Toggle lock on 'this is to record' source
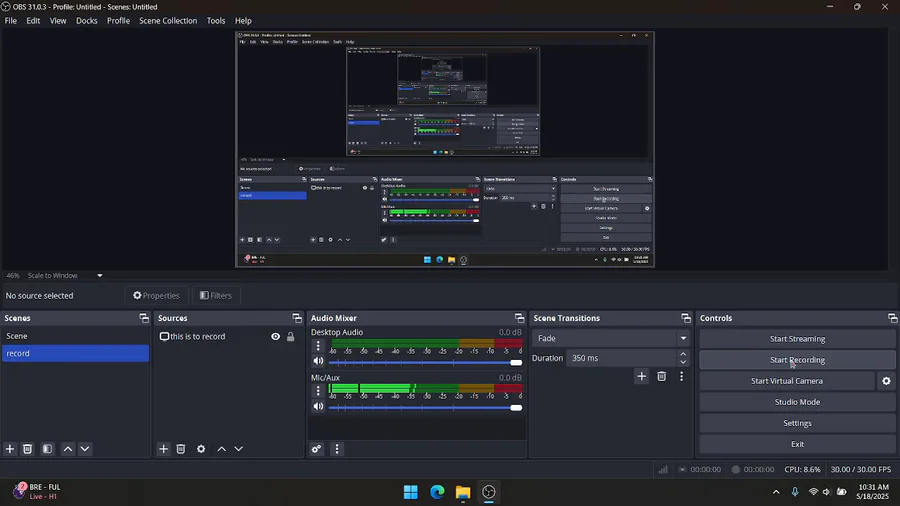Viewport: 900px width, 506px height. click(290, 337)
